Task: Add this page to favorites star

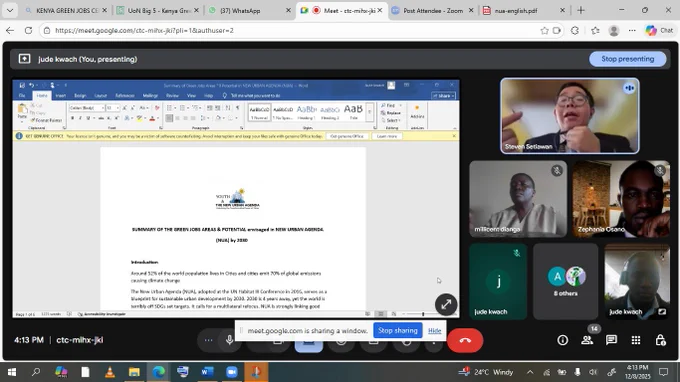Action: [544, 30]
